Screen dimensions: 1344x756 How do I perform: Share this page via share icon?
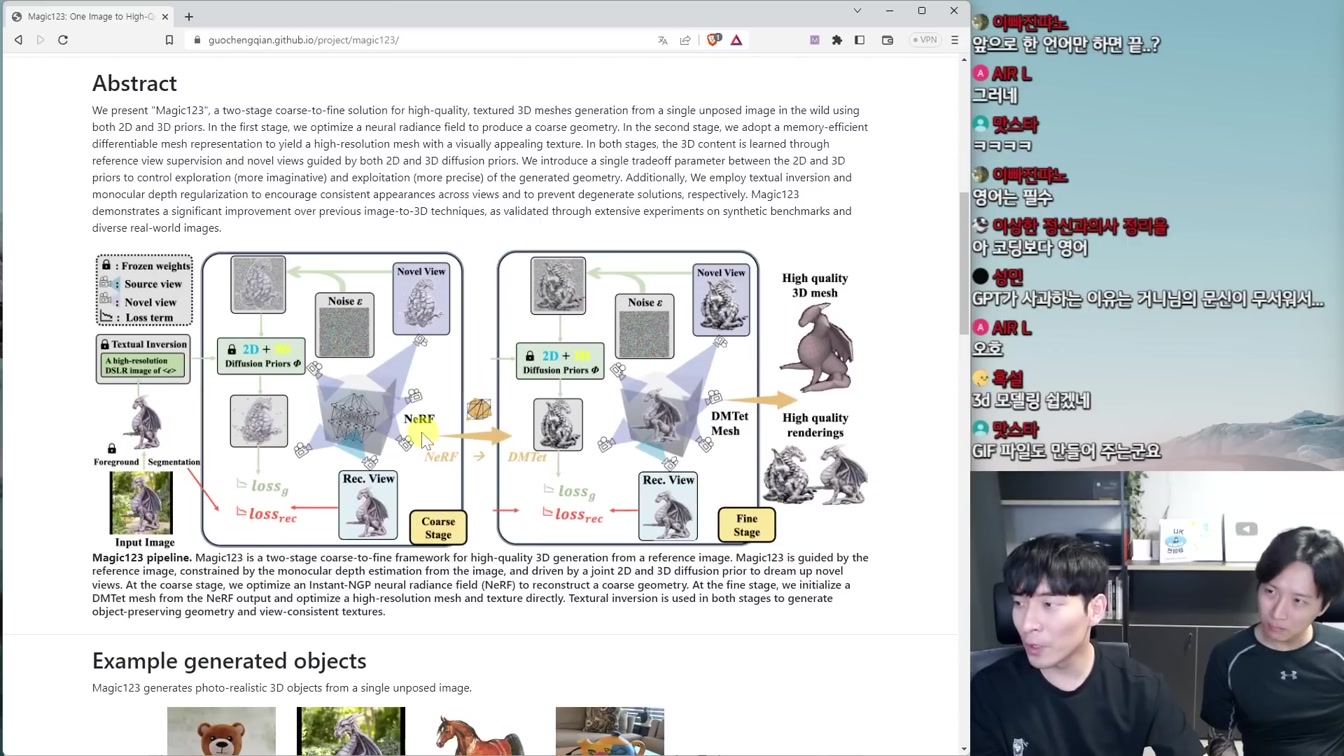click(685, 40)
